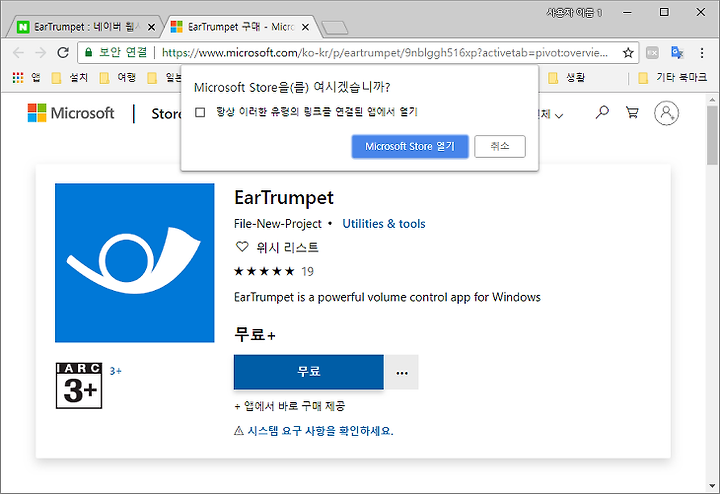Reload the page with the refresh icon
Viewport: 720px width, 494px height.
[63, 53]
